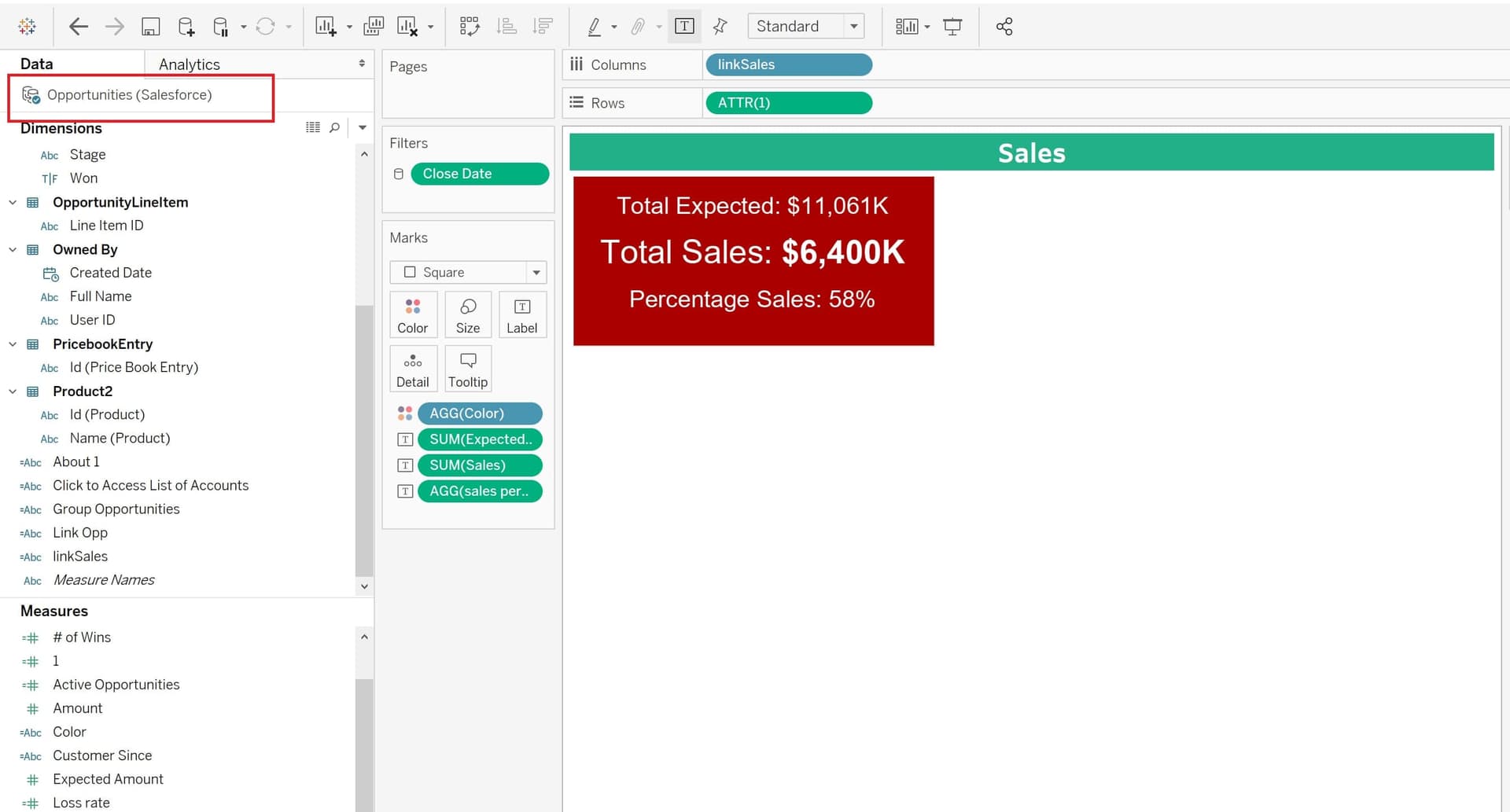Open the Color mark property

[413, 314]
